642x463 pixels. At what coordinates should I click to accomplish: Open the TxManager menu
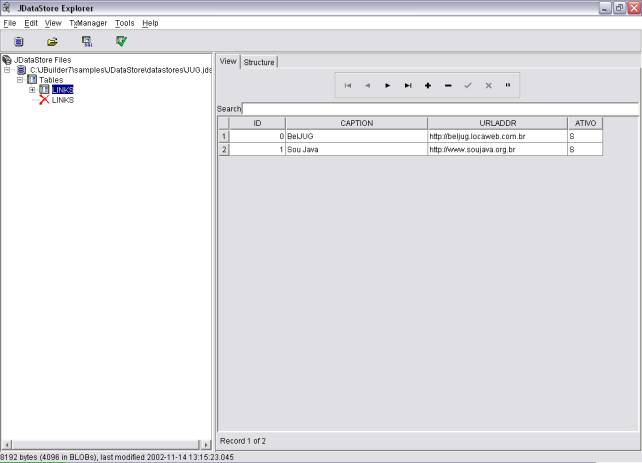pyautogui.click(x=88, y=23)
